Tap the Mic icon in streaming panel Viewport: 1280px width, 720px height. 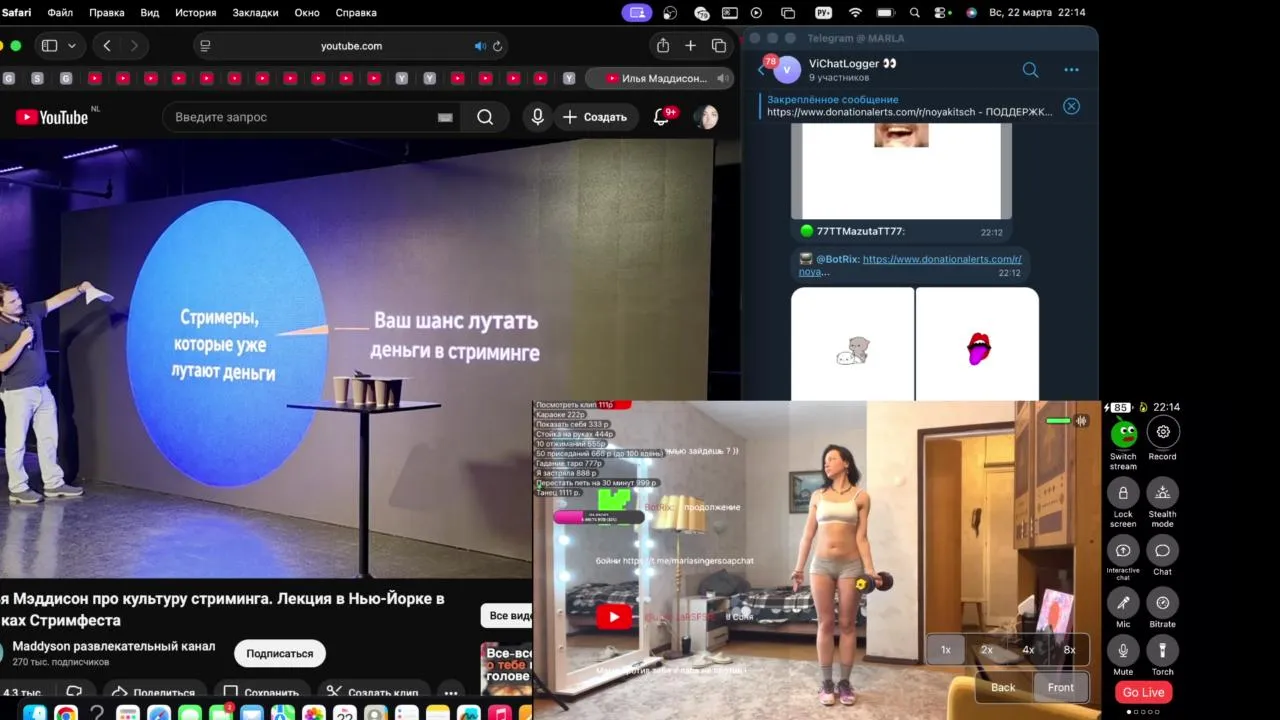1123,602
